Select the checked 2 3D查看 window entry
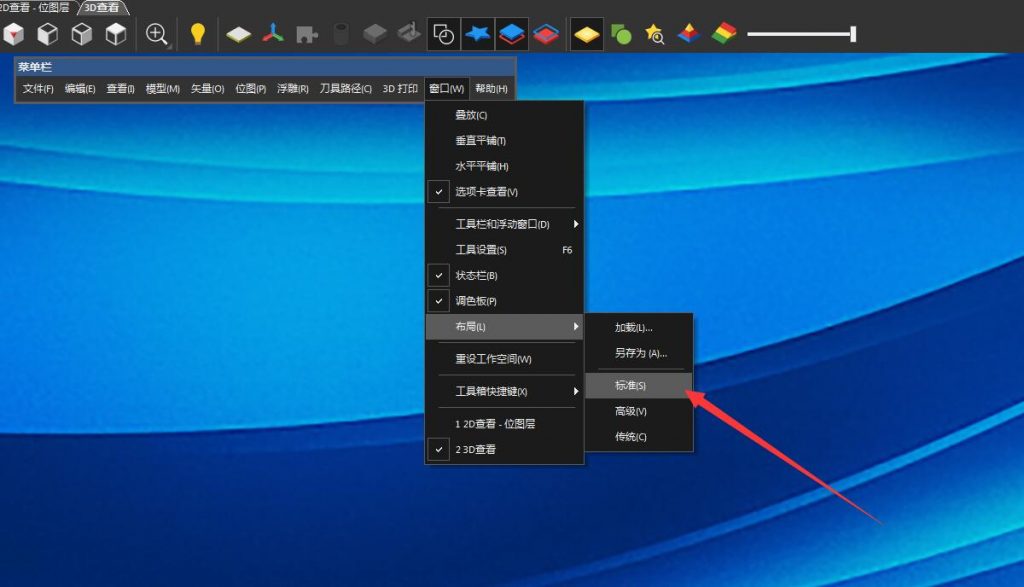Screen dimensions: 1024x587 [504, 449]
